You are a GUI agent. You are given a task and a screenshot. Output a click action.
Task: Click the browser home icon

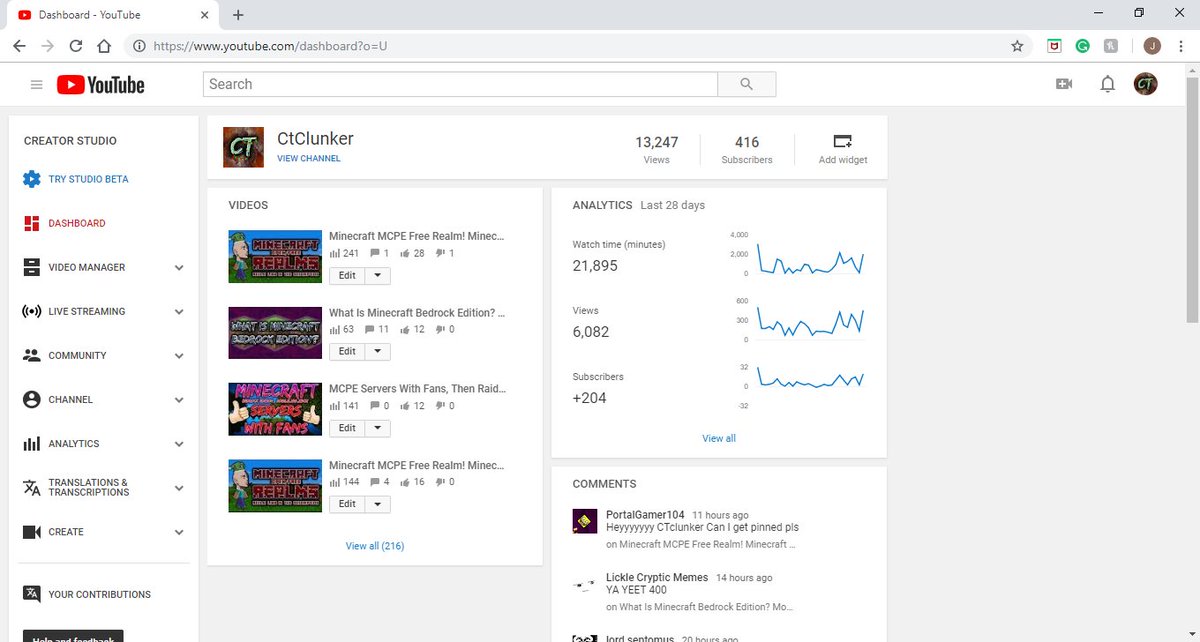tap(104, 46)
